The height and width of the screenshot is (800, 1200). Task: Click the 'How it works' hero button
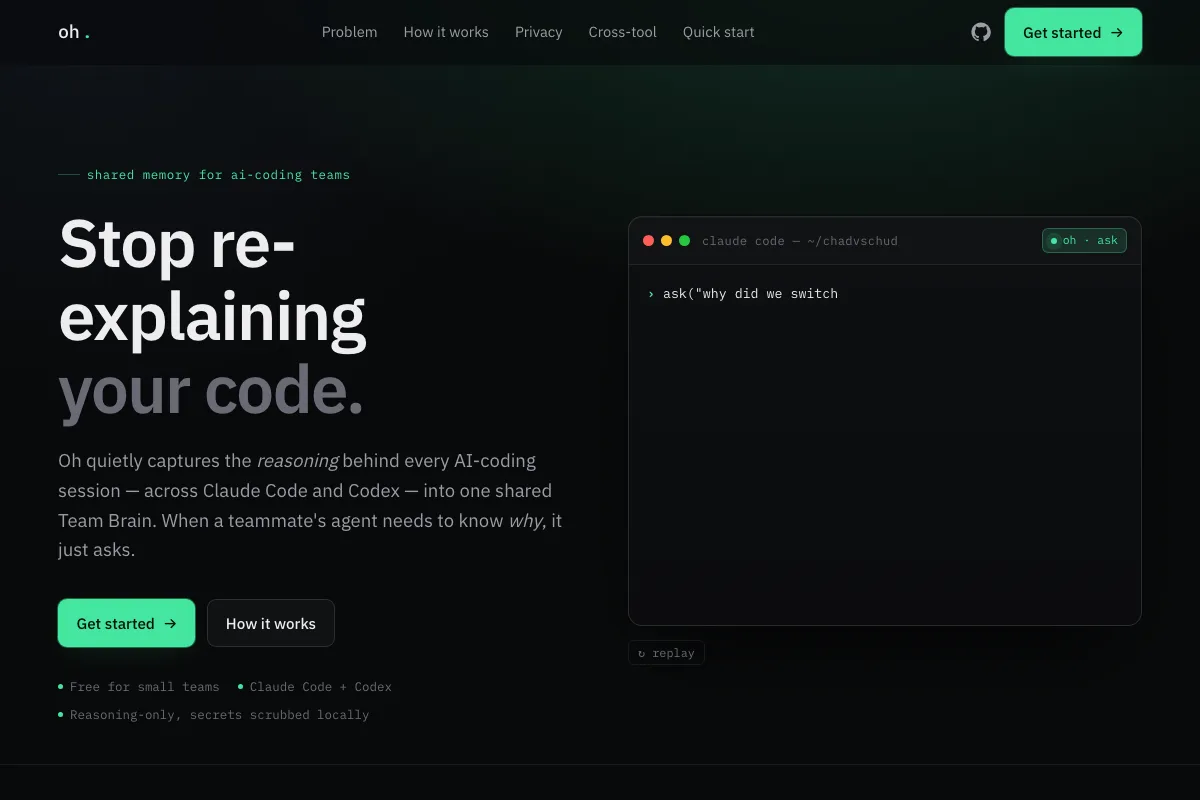coord(271,623)
